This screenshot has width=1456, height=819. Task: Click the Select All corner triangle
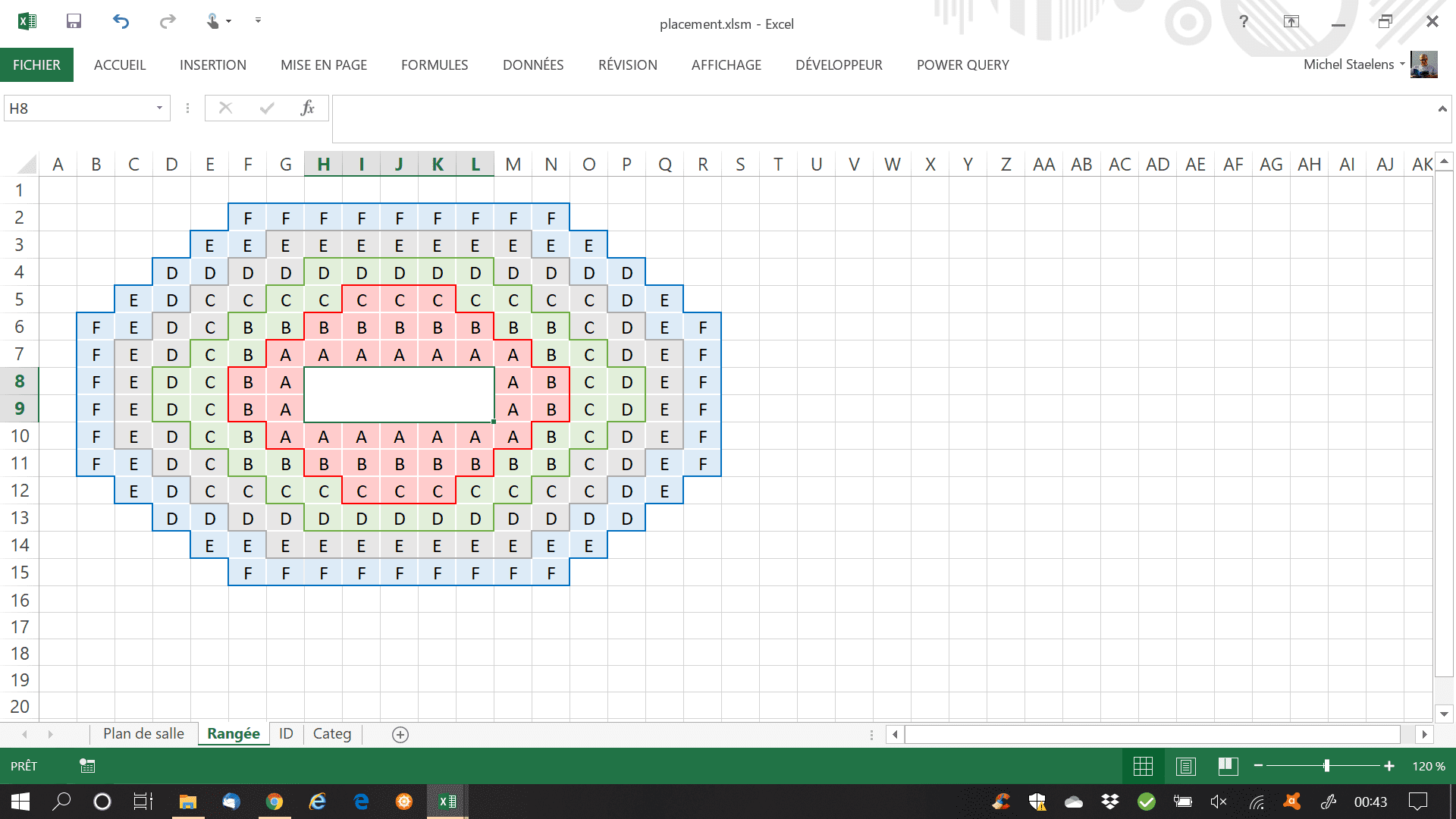click(27, 164)
